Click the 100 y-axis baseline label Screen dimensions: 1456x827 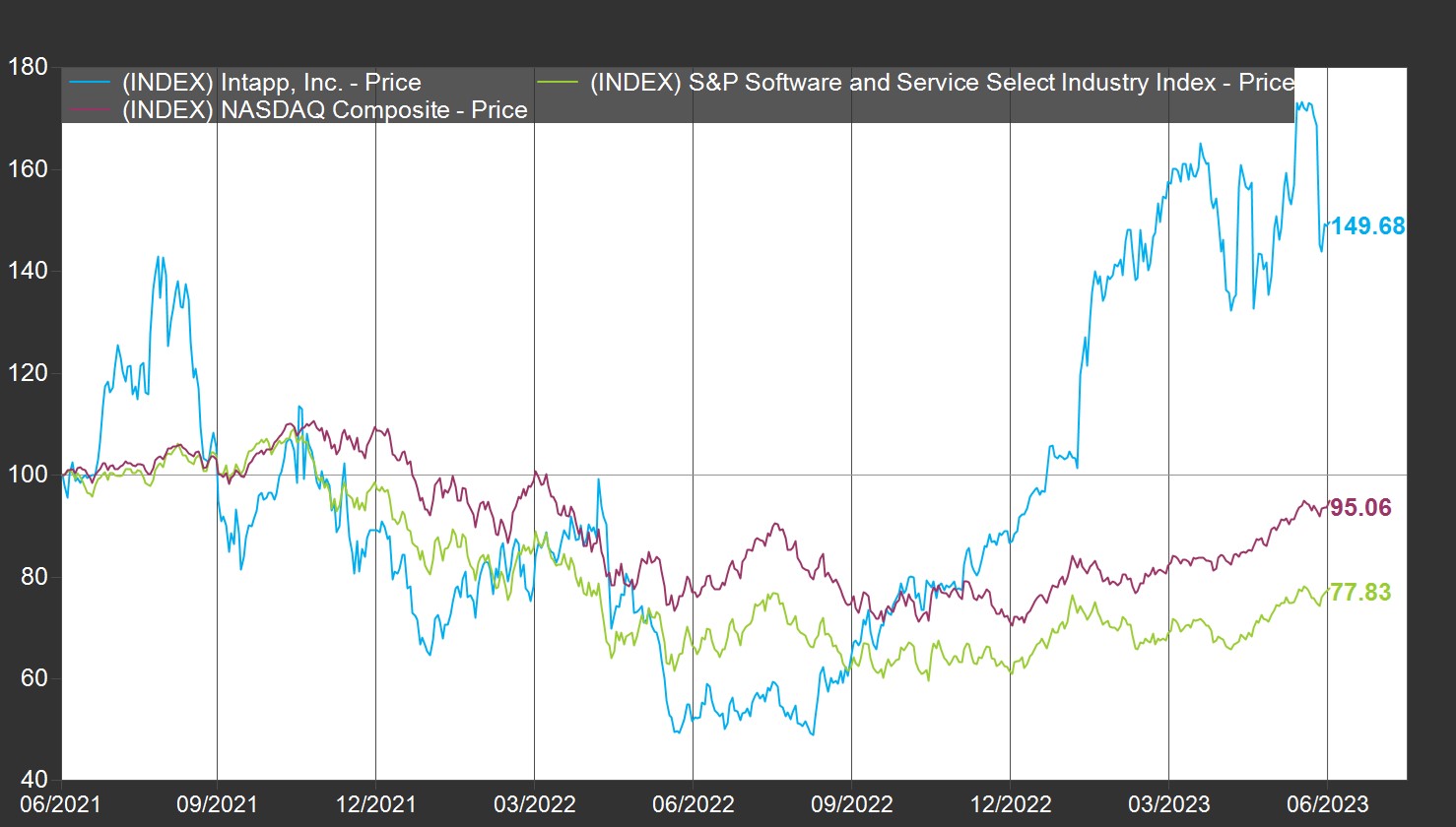point(28,475)
